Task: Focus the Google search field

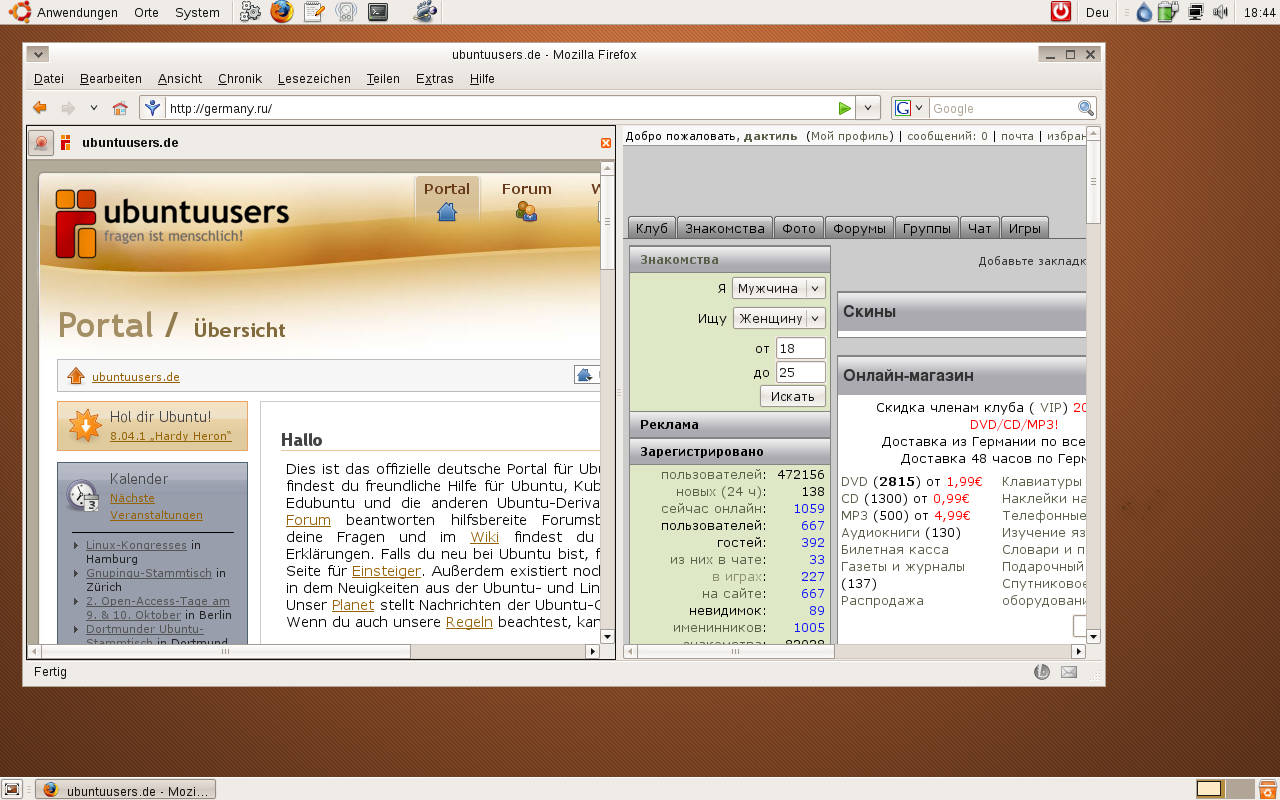Action: tap(1002, 108)
